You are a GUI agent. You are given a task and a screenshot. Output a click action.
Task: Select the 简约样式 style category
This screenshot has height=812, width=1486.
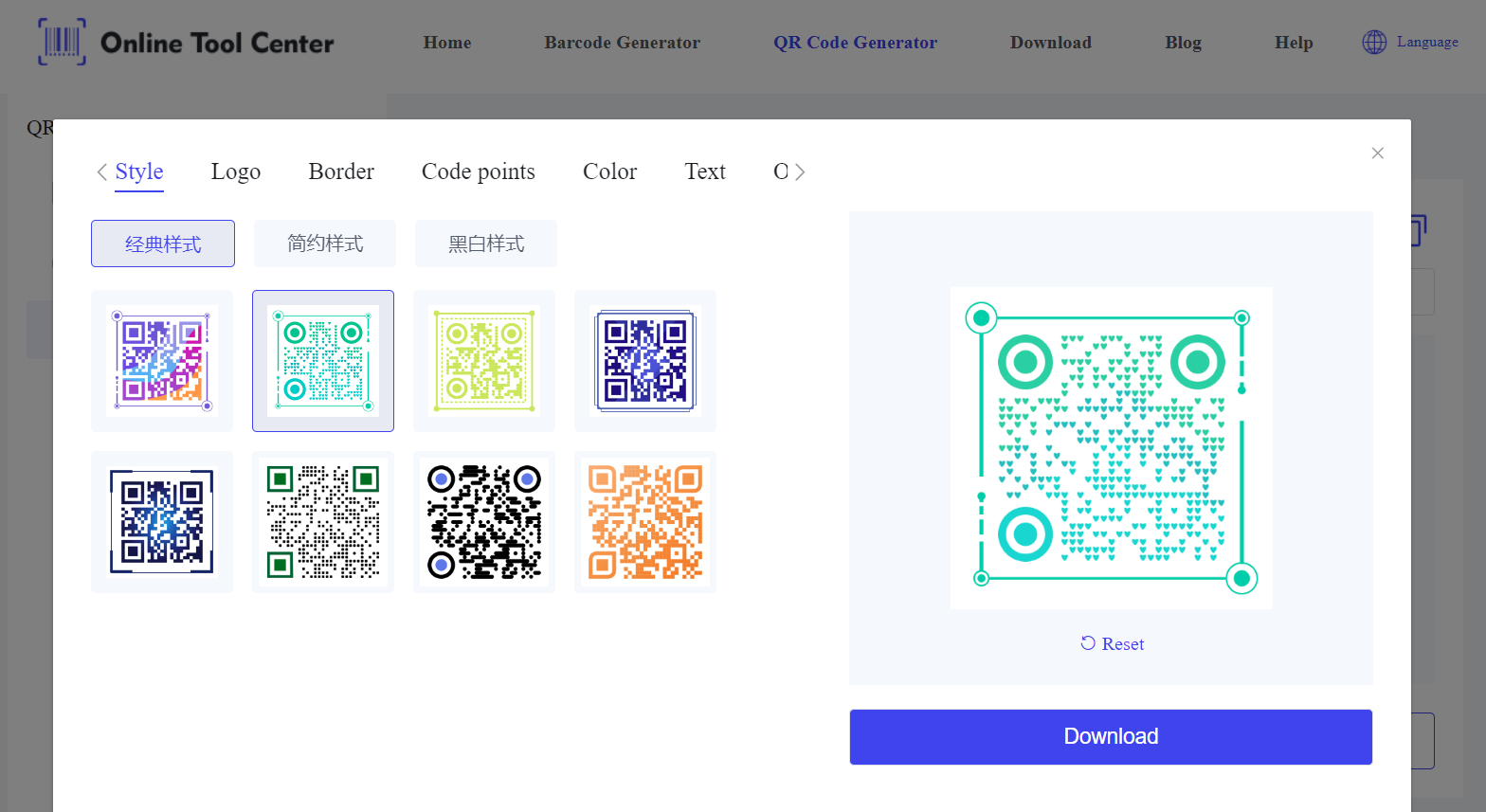(x=325, y=244)
